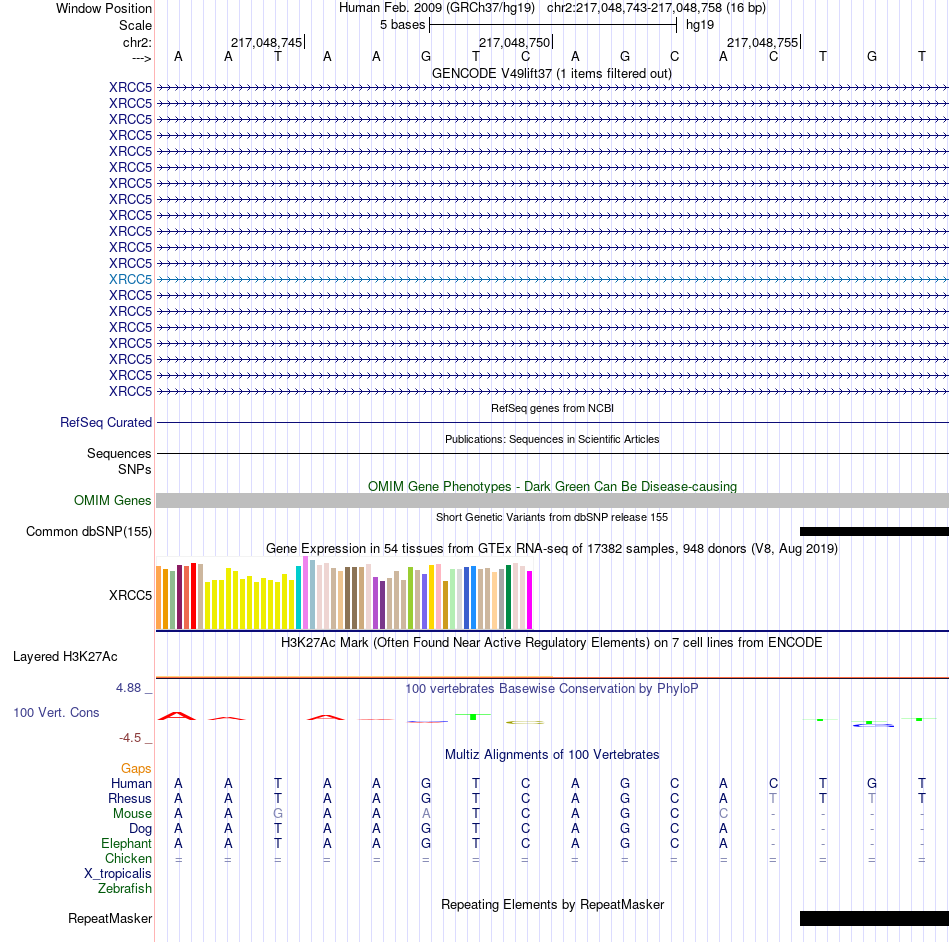950x942 pixels.
Task: Click the X_tropicalis species row label
Action: [118, 874]
